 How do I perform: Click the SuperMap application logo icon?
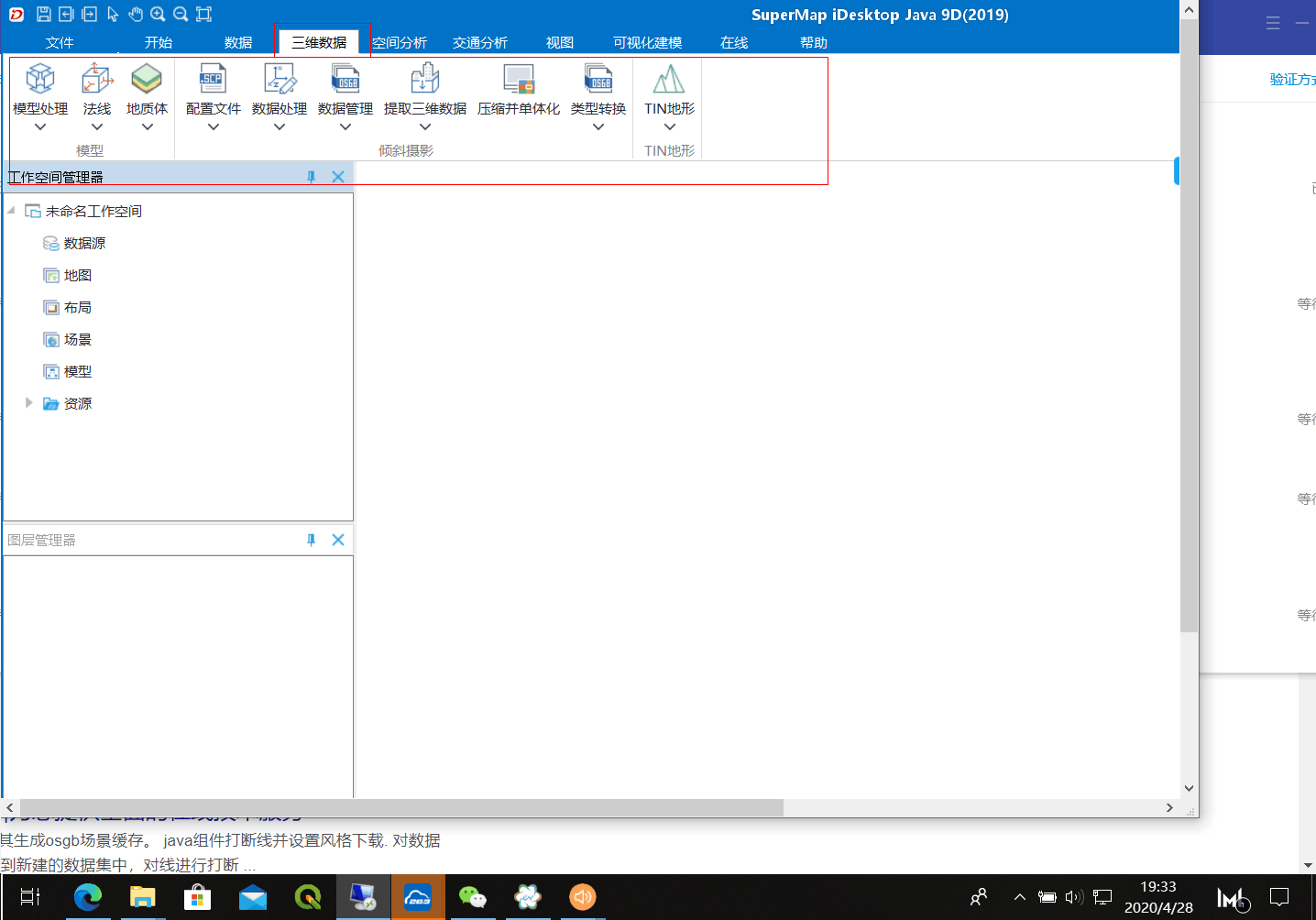[16, 14]
